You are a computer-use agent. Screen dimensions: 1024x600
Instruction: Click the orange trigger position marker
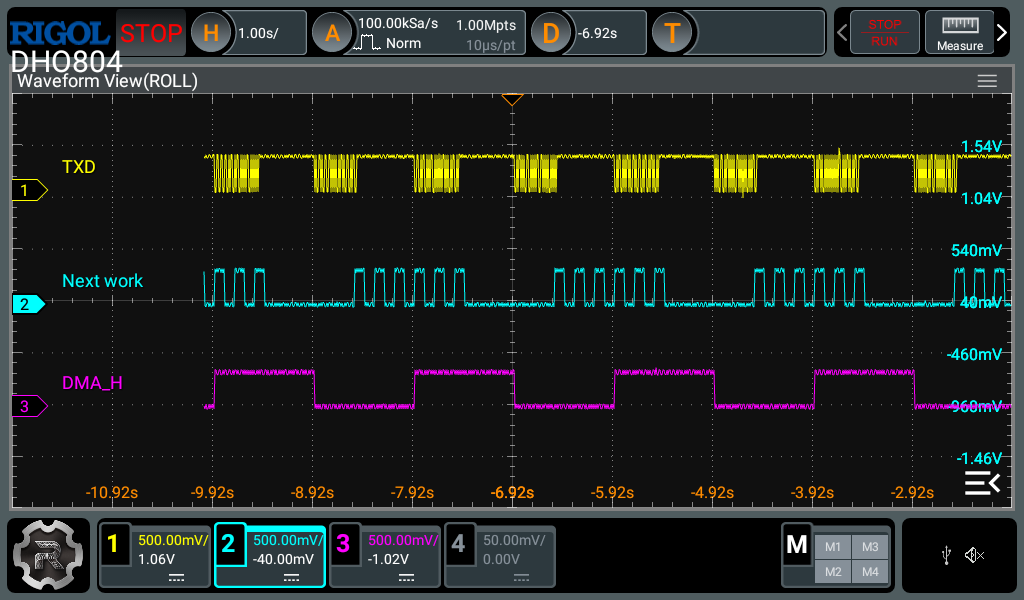(512, 99)
